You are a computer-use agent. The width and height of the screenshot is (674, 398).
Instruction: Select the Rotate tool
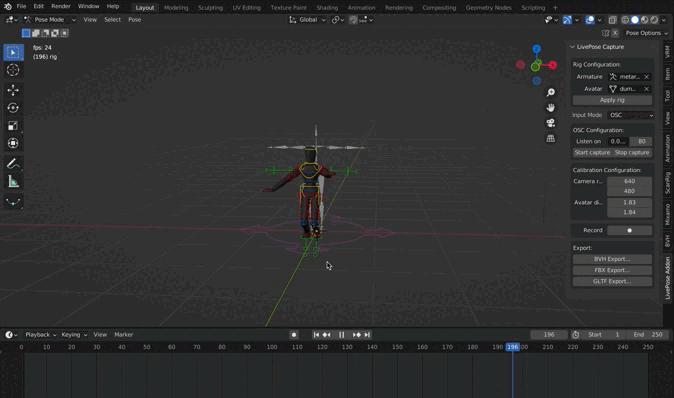tap(13, 107)
